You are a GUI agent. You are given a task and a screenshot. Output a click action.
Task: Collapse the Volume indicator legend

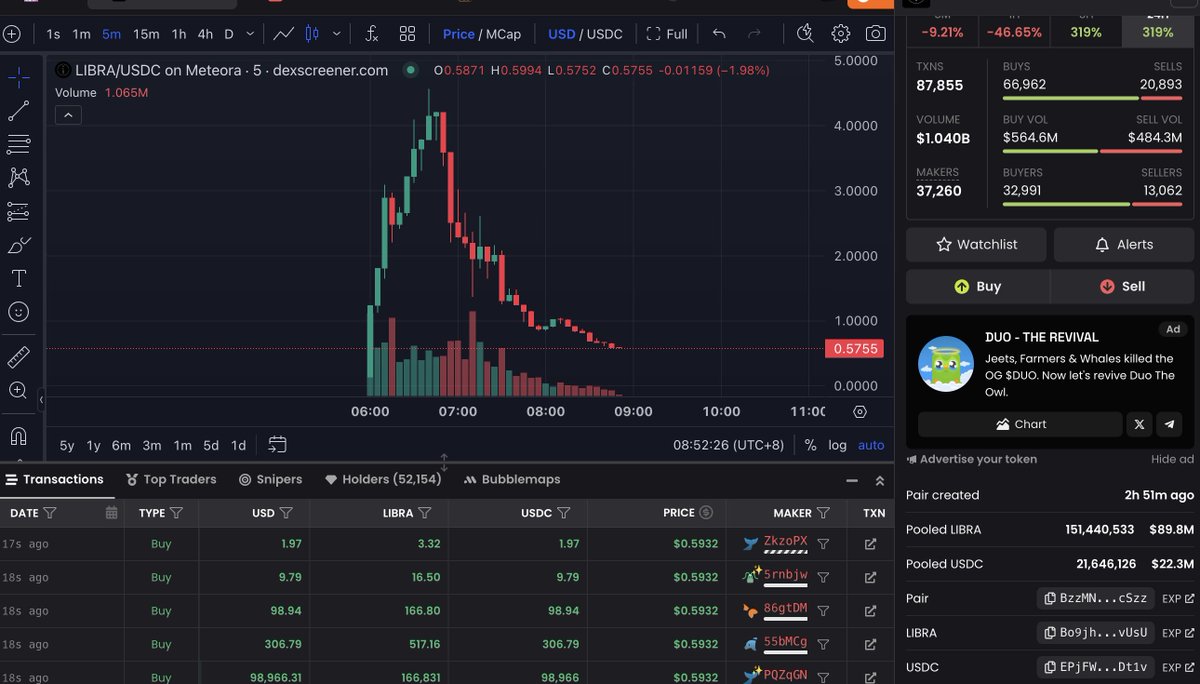pos(68,115)
